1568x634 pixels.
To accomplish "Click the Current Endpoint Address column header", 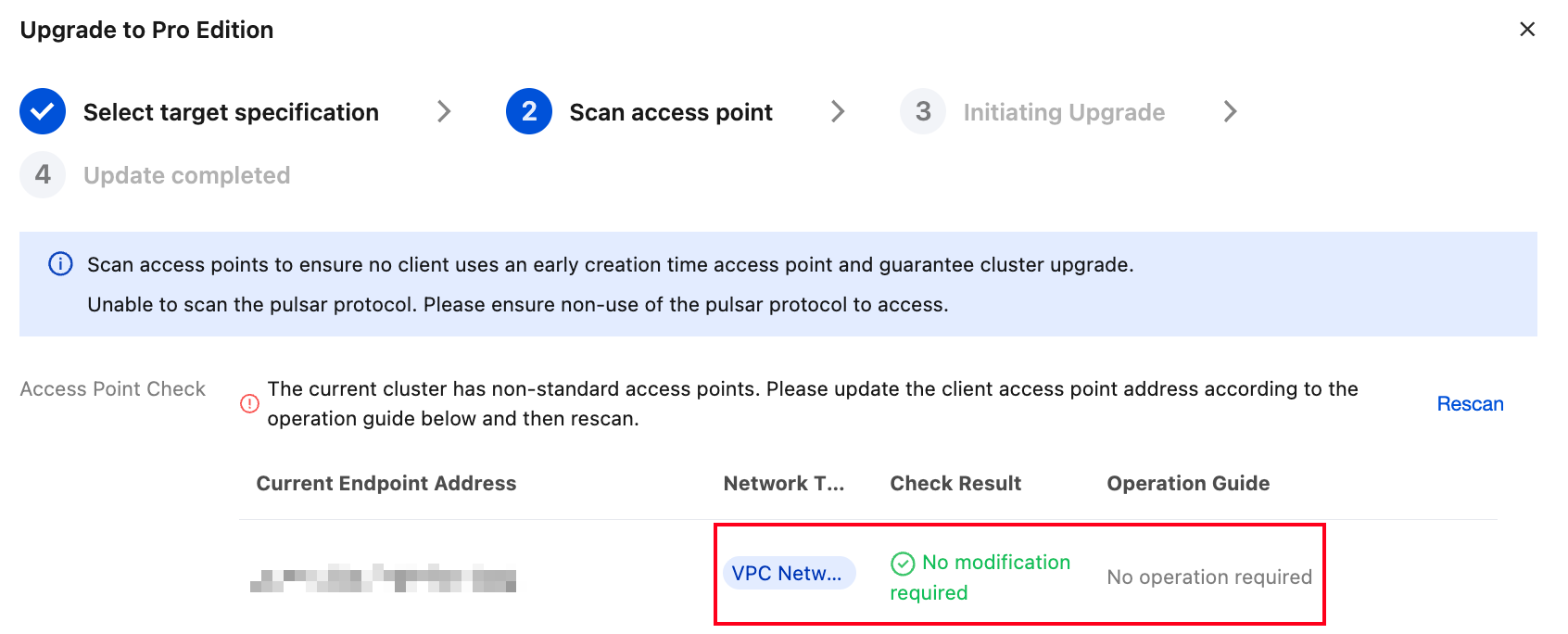I will tap(386, 483).
